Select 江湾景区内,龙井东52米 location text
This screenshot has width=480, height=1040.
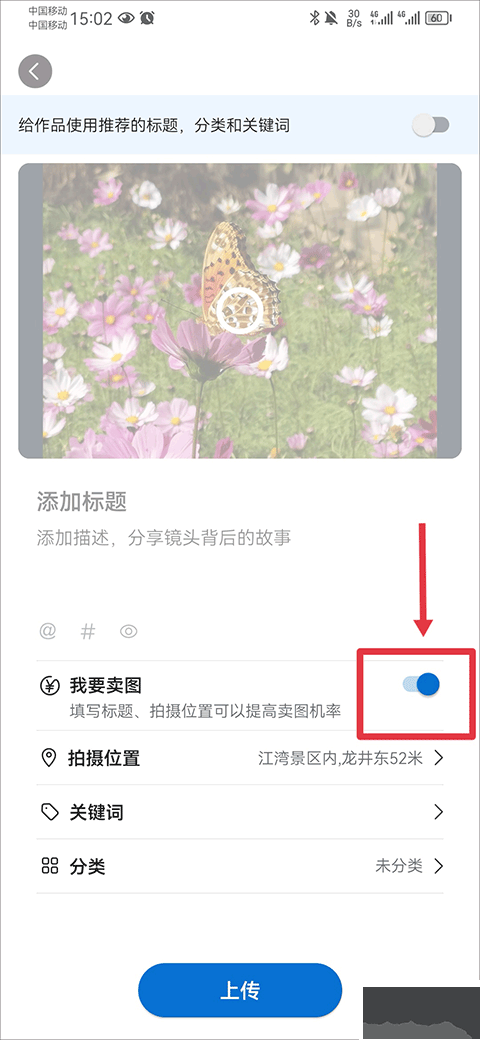(x=340, y=758)
